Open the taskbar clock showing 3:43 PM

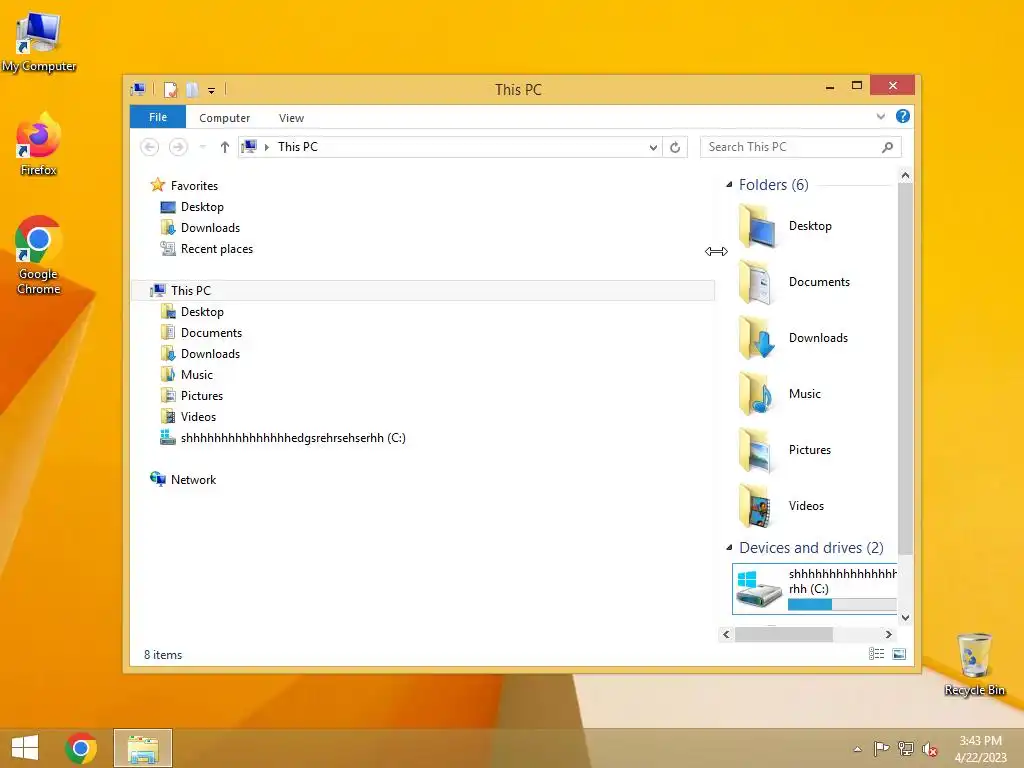tap(980, 749)
